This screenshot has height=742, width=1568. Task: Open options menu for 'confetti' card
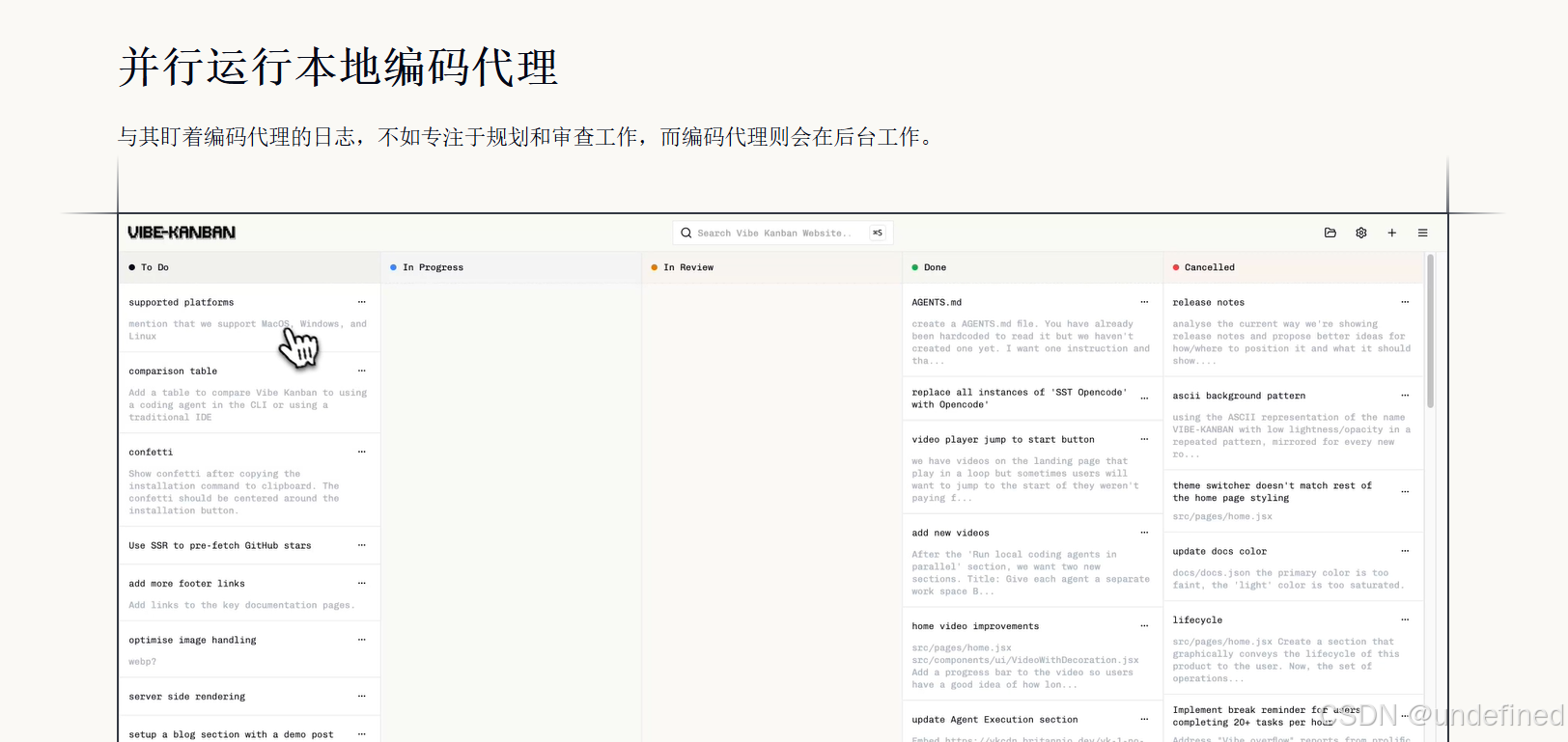pyautogui.click(x=362, y=452)
